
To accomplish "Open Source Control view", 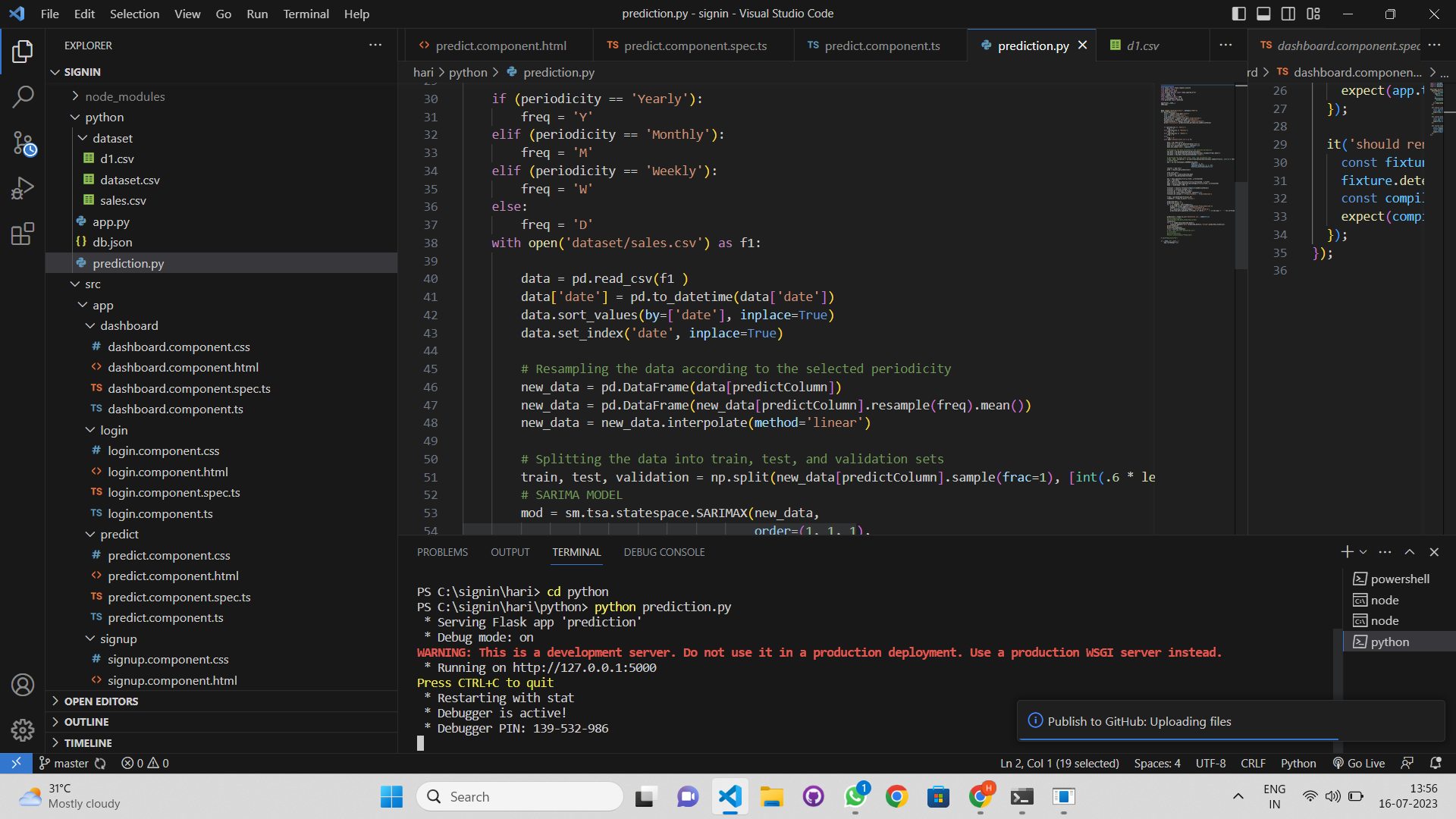I will point(23,143).
